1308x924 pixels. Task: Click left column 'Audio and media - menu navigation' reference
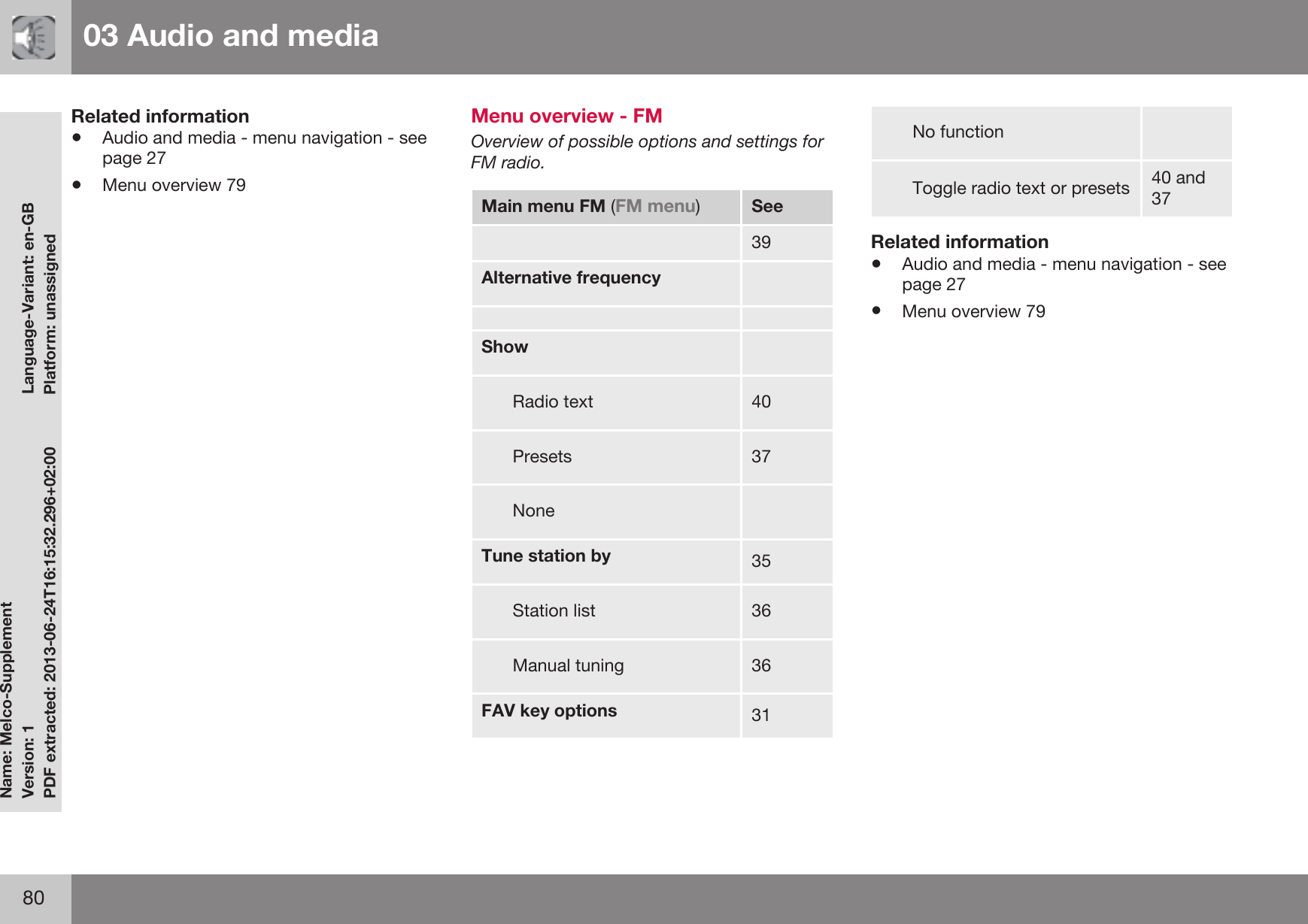click(265, 148)
